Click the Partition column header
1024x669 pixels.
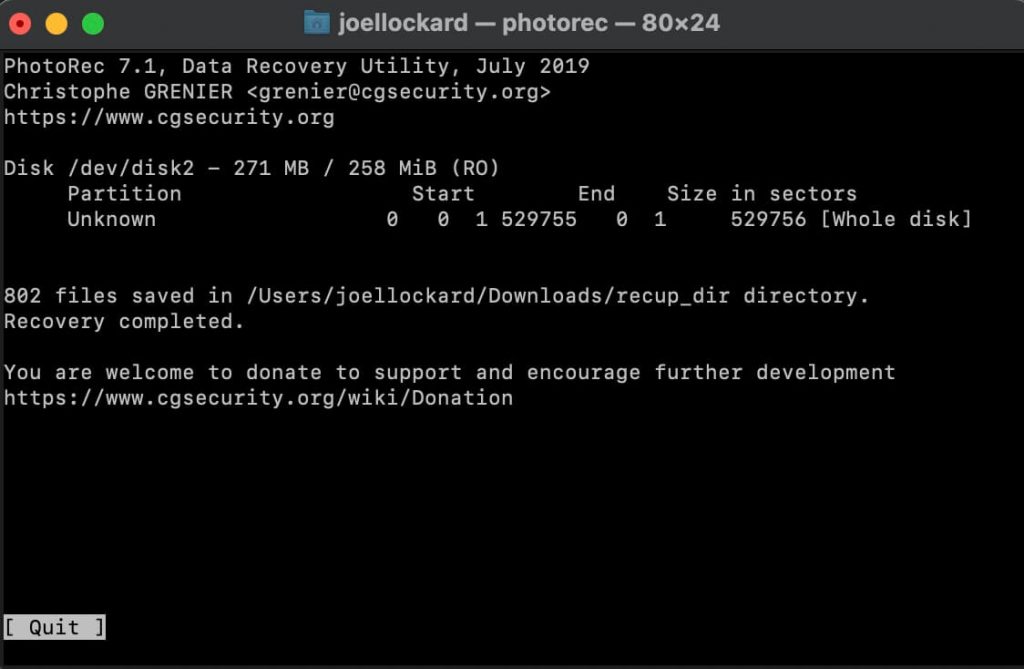pyautogui.click(x=124, y=193)
